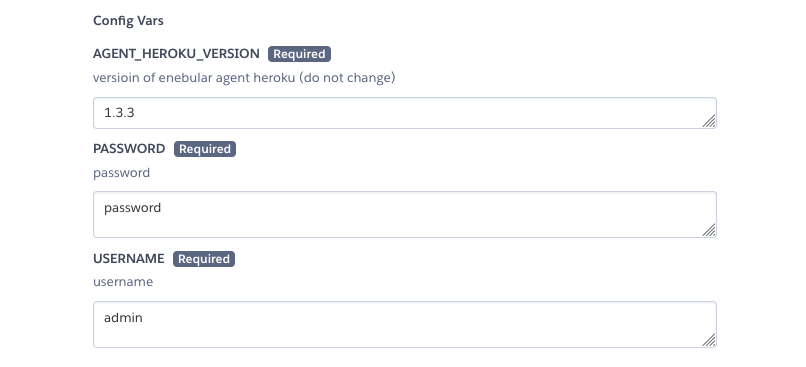Image resolution: width=806 pixels, height=367 pixels.
Task: Click the 'admin' value in the USERNAME textarea
Action: [123, 318]
